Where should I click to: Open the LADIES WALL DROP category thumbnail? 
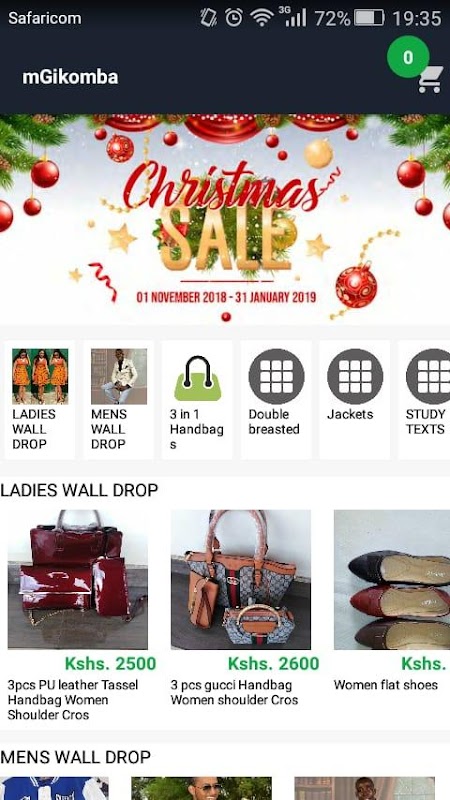pyautogui.click(x=40, y=377)
